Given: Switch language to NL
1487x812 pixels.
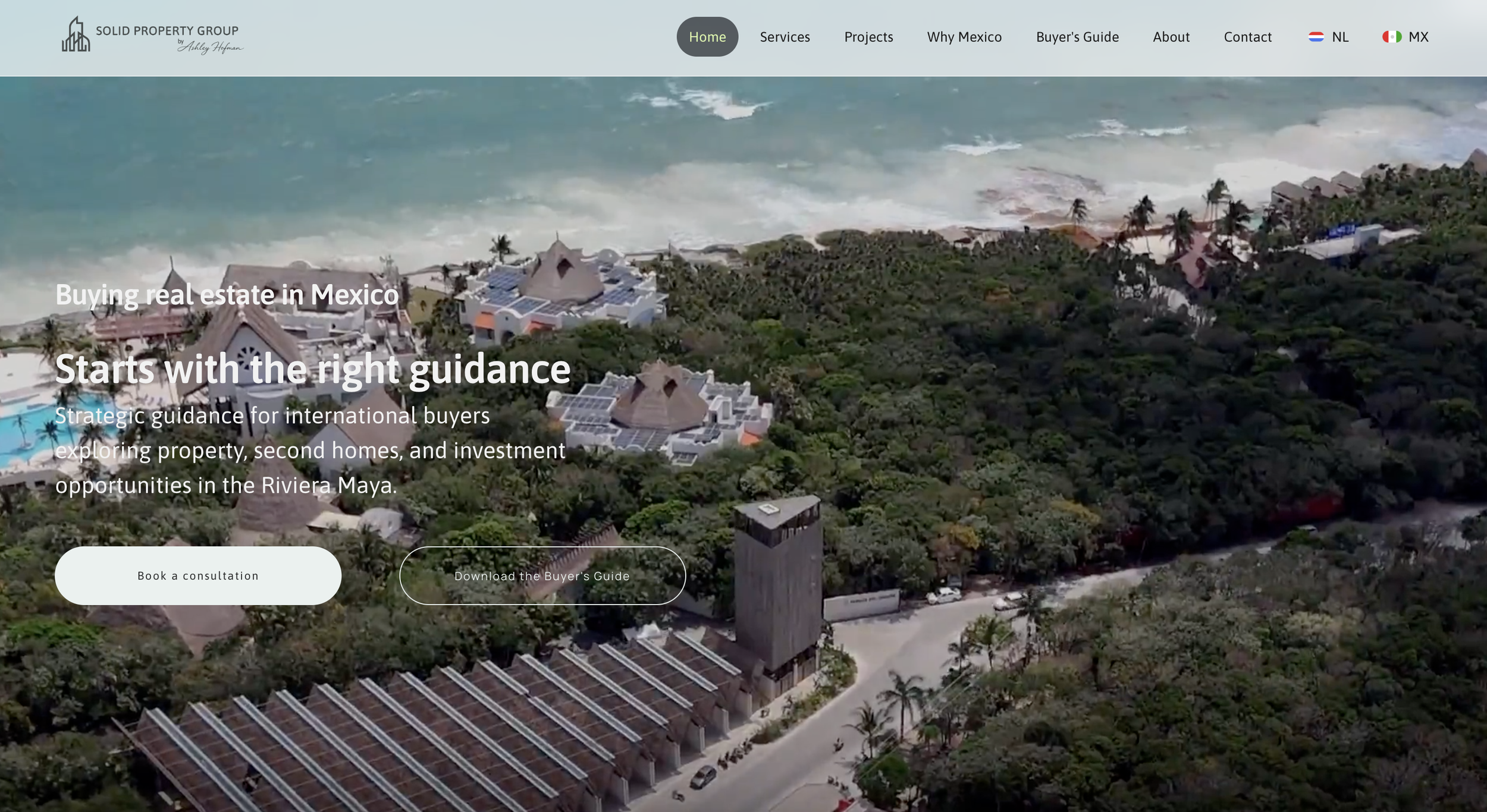Looking at the screenshot, I should [1328, 37].
